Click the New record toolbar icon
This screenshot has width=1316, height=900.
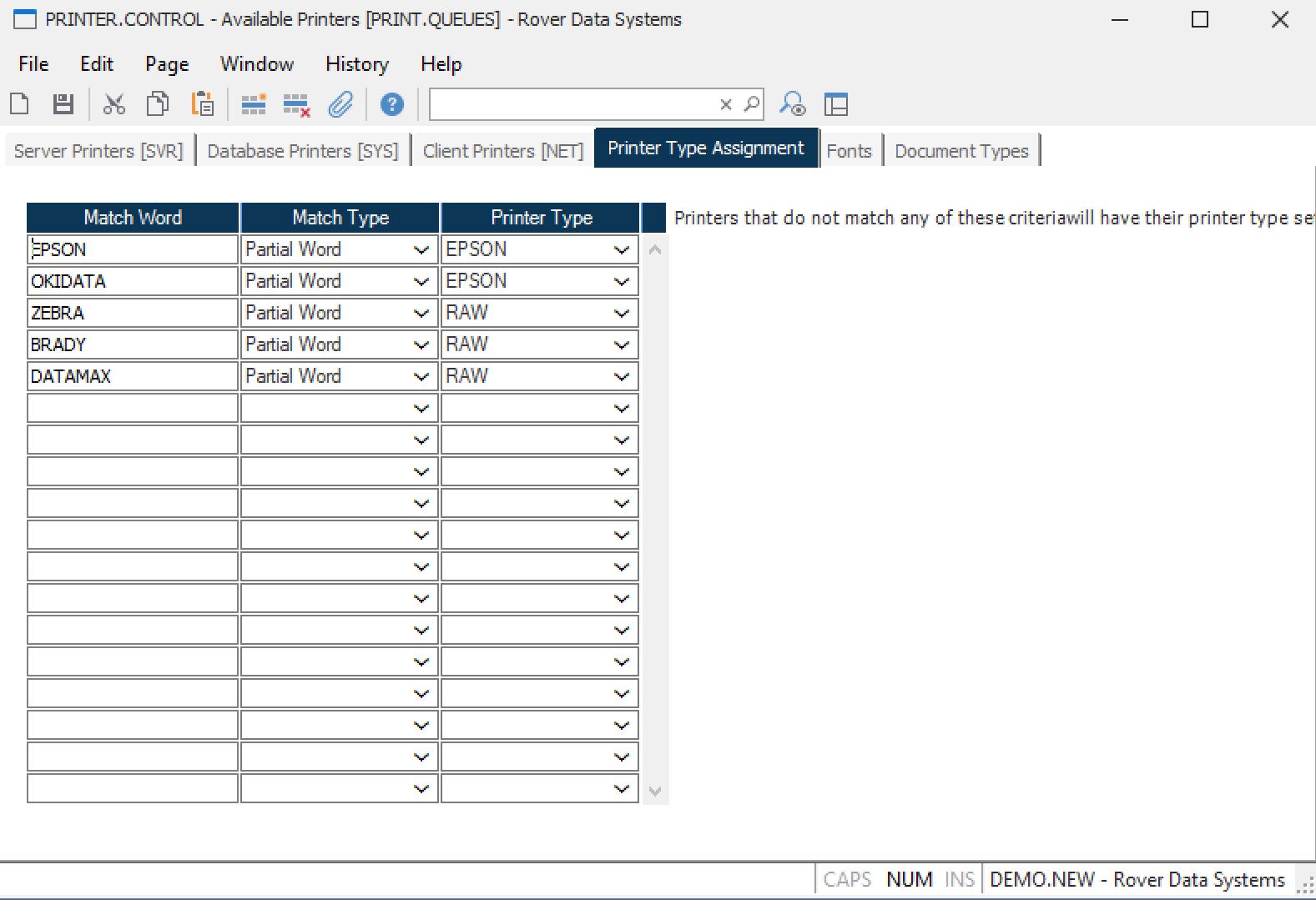[19, 104]
